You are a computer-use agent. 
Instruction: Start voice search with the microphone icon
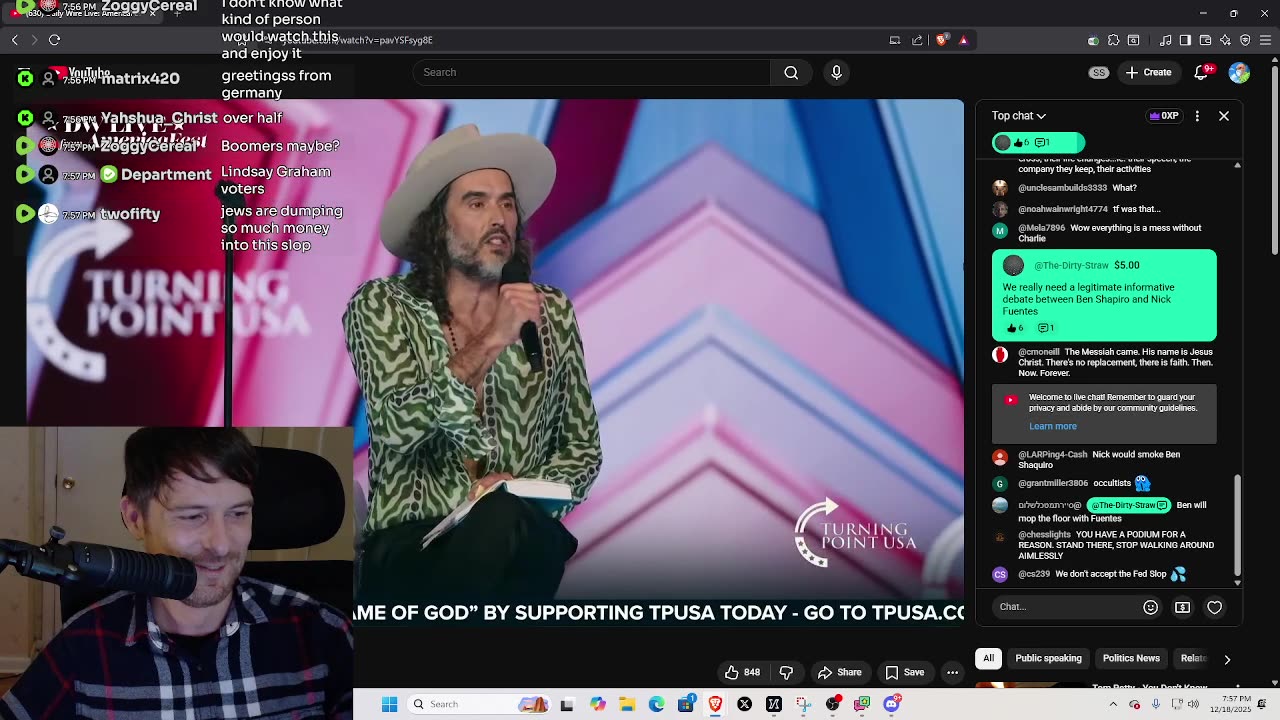pos(837,72)
